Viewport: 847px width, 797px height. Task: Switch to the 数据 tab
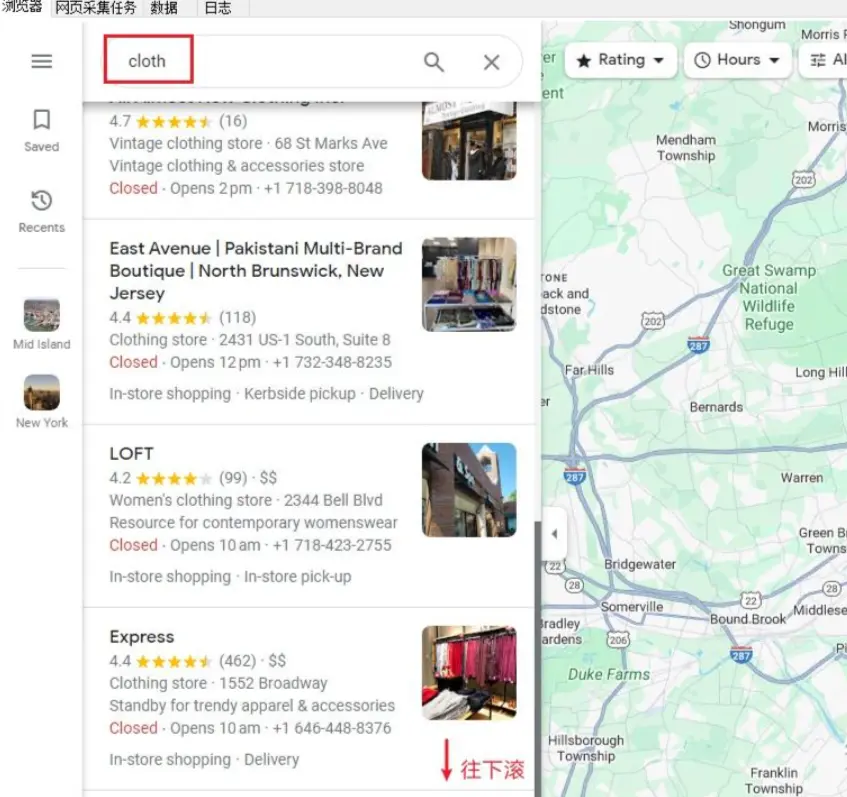(164, 8)
